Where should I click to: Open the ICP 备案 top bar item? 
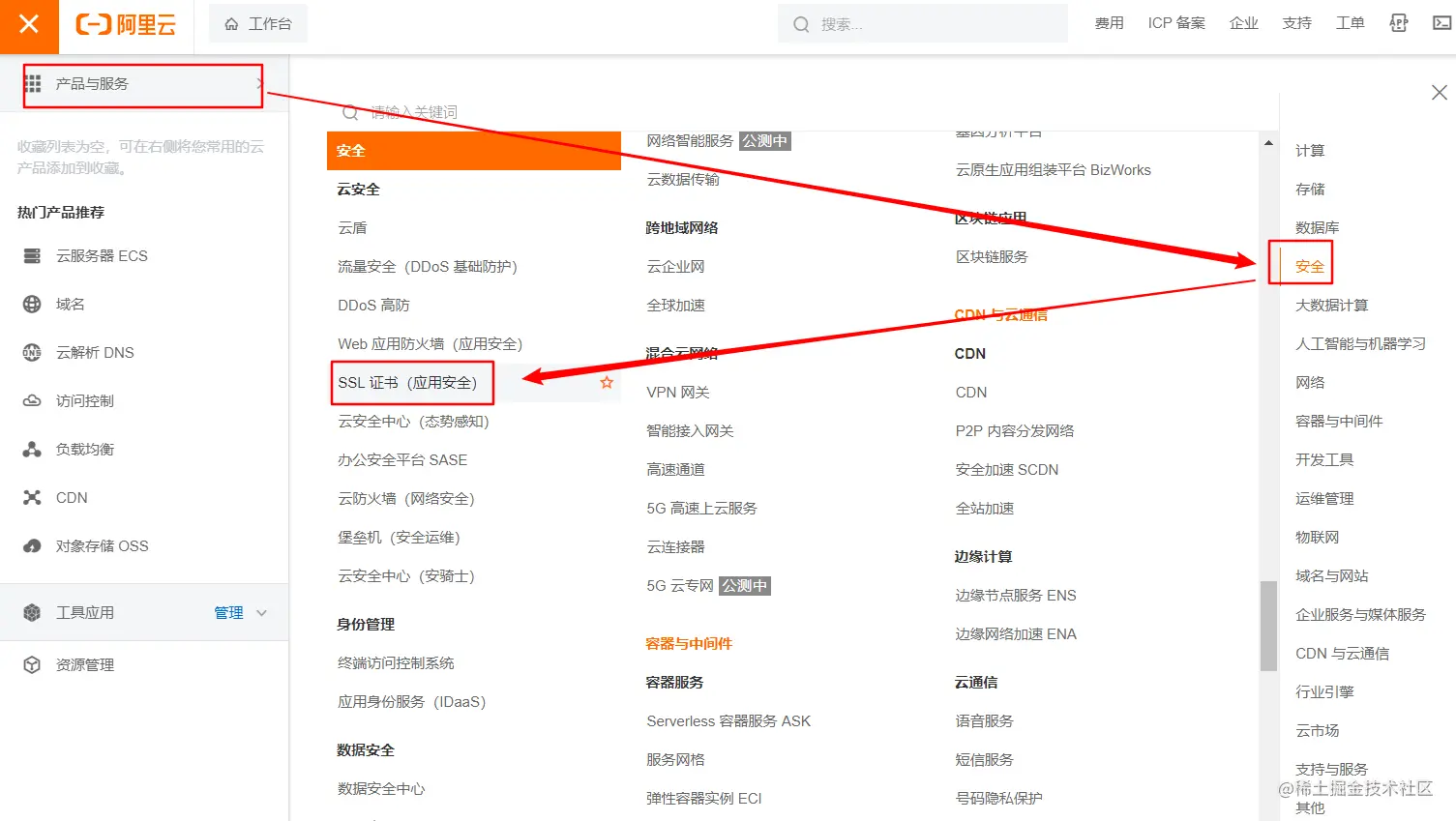(x=1176, y=23)
